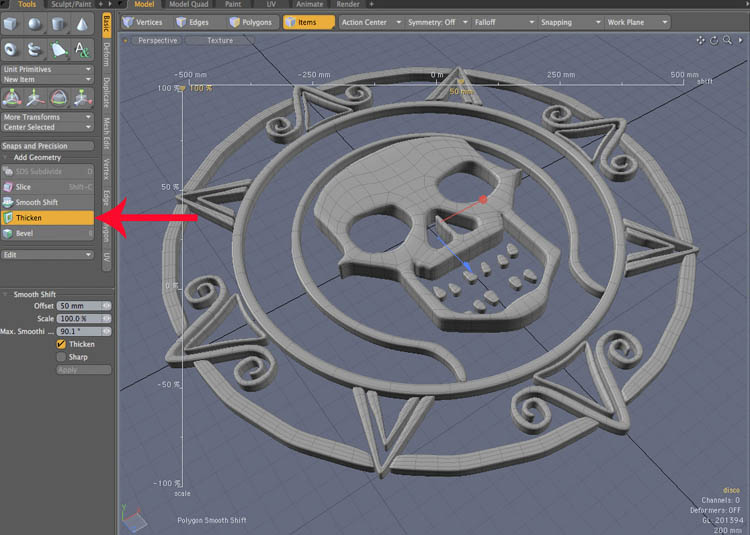
Task: Click the Apply button
Action: pyautogui.click(x=84, y=370)
